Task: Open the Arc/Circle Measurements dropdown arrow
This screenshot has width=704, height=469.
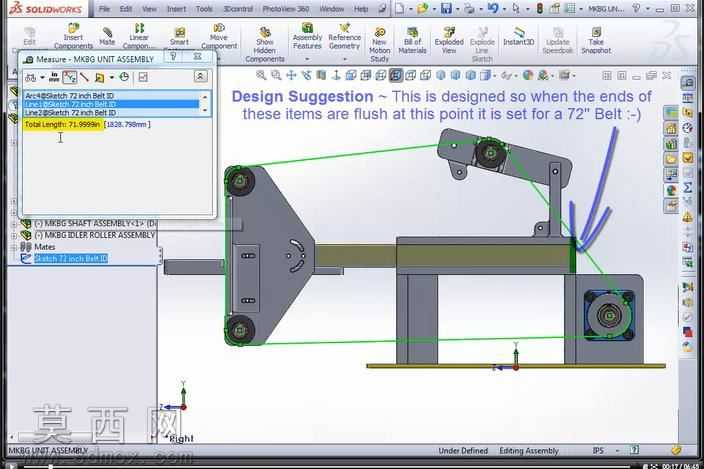Action: pos(42,77)
